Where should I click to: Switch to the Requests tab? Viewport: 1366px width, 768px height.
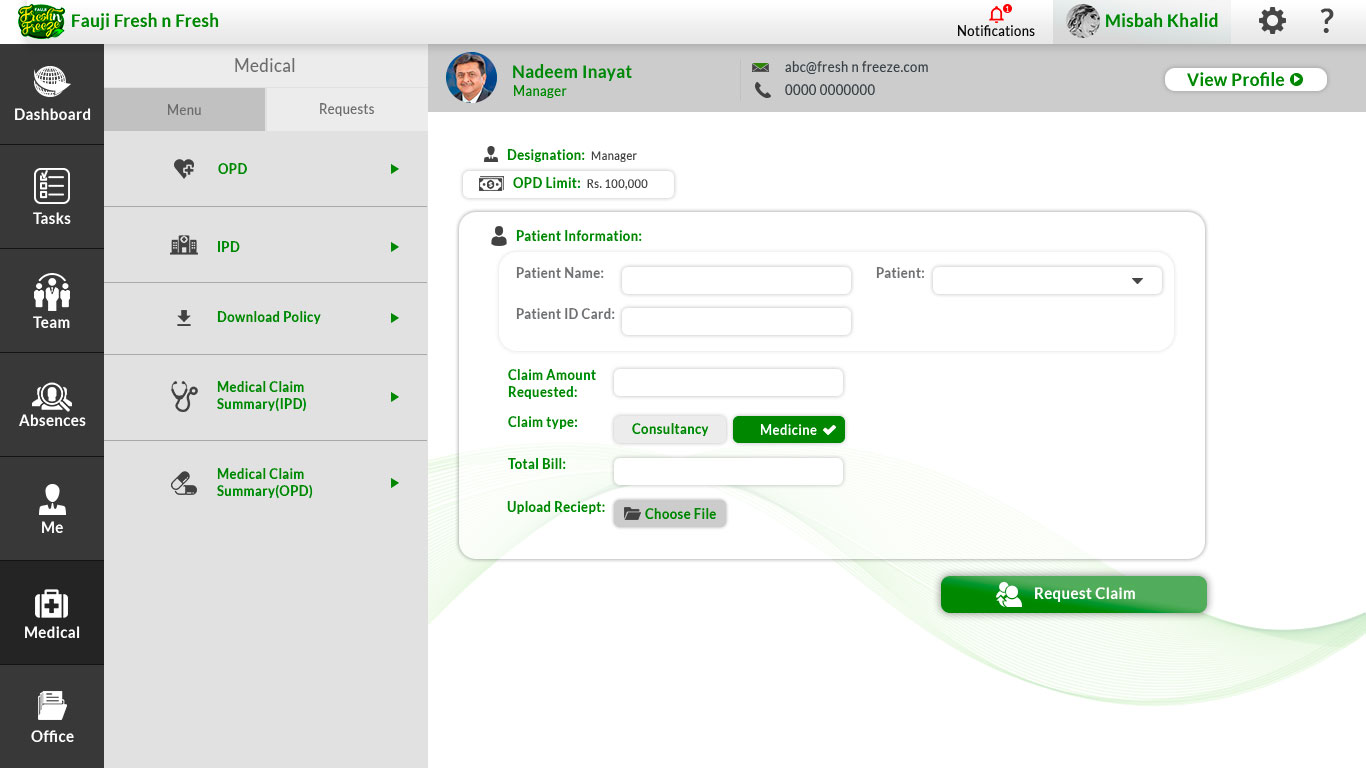(x=346, y=109)
